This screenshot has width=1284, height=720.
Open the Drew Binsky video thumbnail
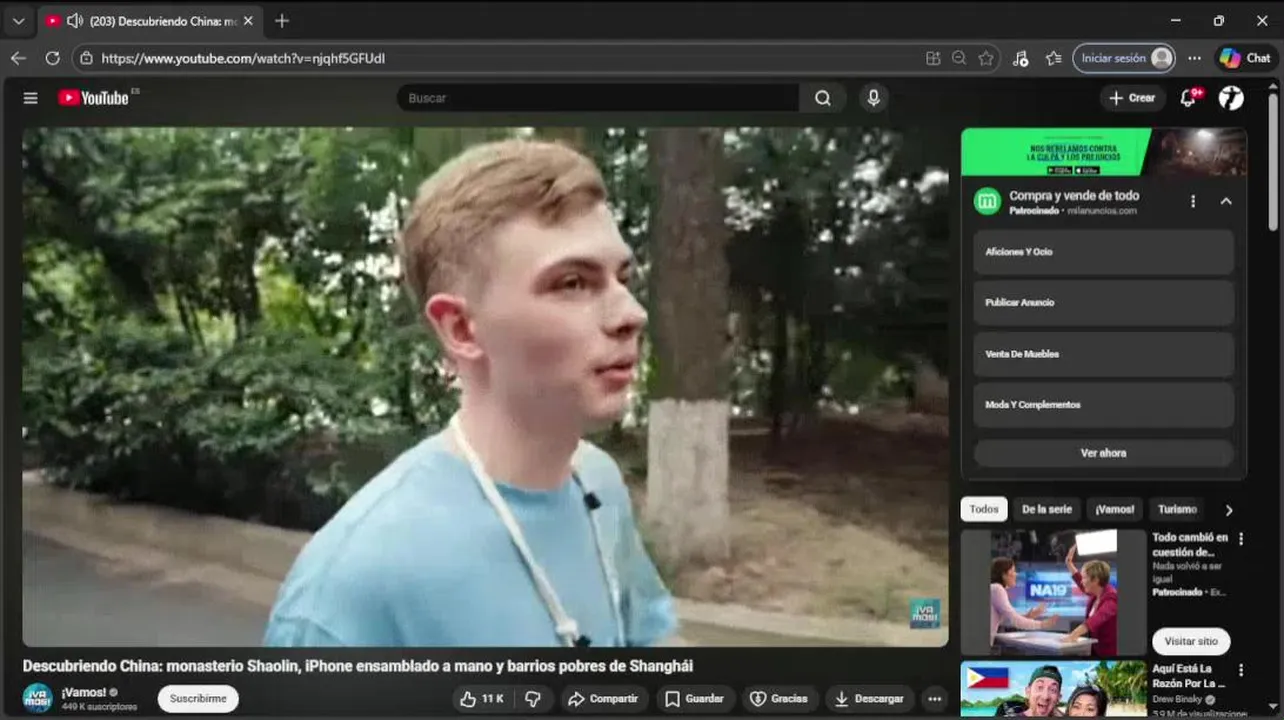click(x=1054, y=689)
